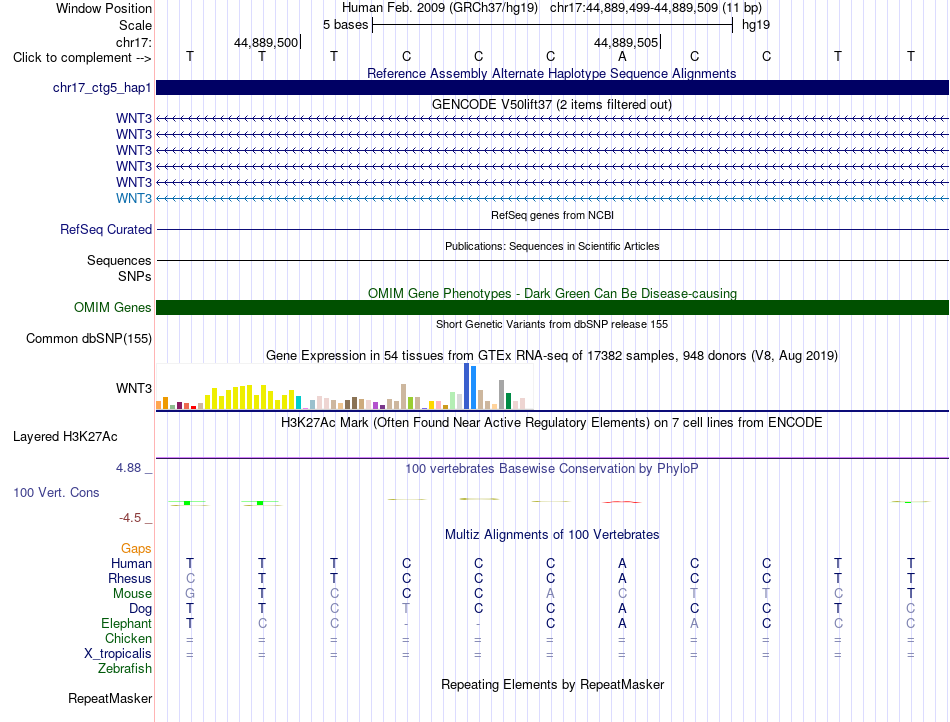Select the X_tropicalis species label
Image resolution: width=950 pixels, height=722 pixels.
click(x=118, y=654)
